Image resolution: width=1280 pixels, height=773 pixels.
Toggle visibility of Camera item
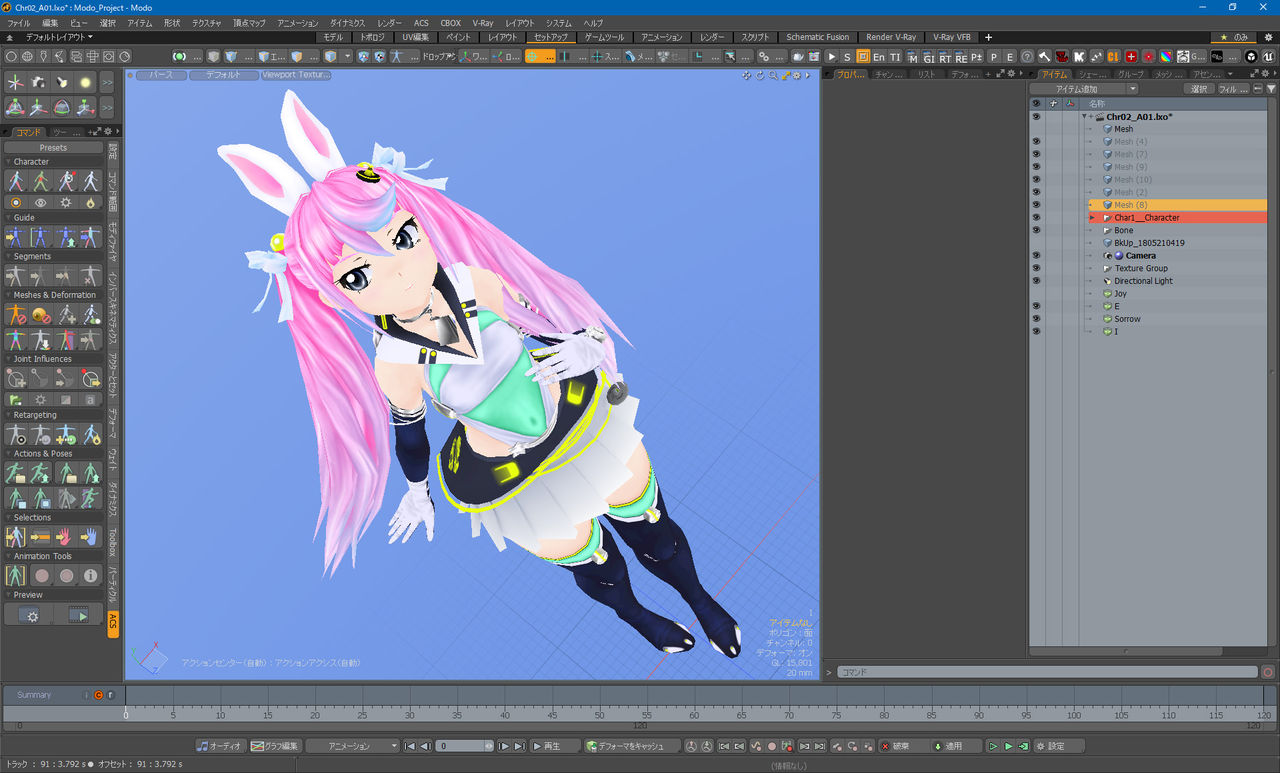[x=1036, y=255]
